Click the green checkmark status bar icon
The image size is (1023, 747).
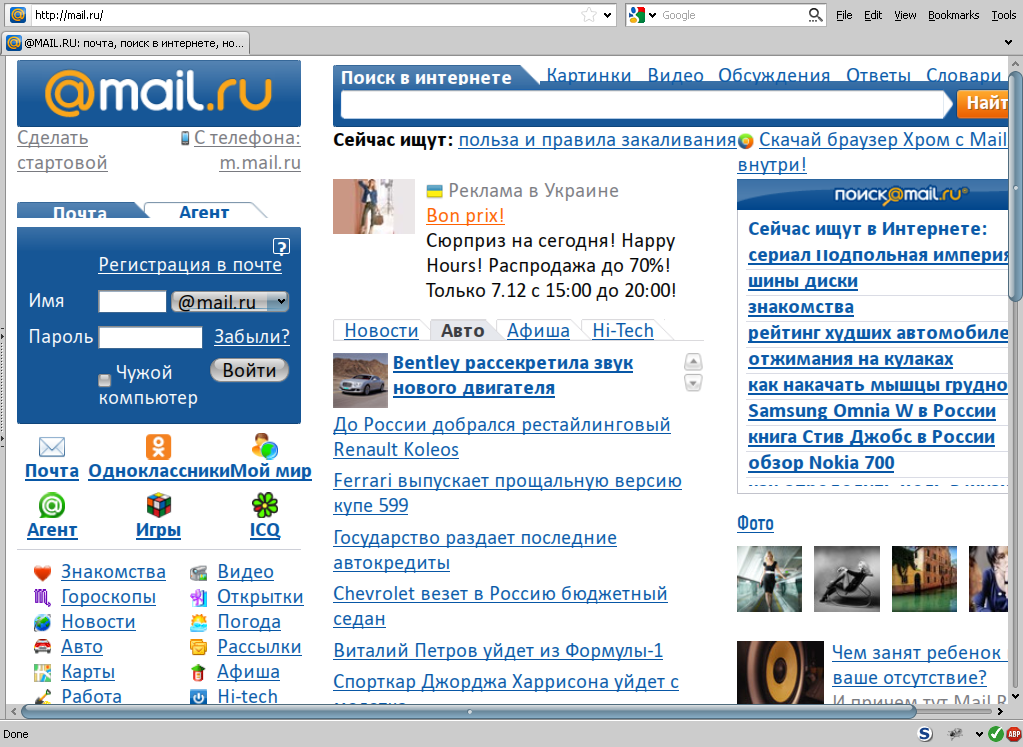[x=996, y=734]
